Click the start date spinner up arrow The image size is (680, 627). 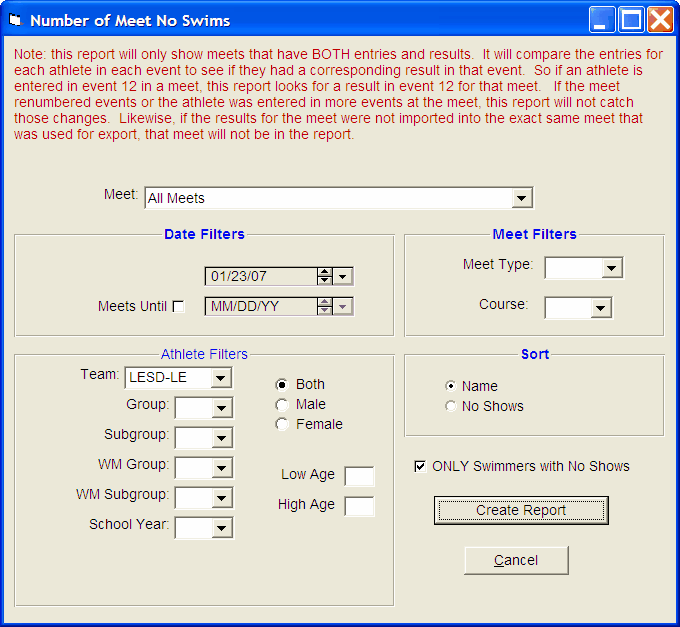point(324,272)
